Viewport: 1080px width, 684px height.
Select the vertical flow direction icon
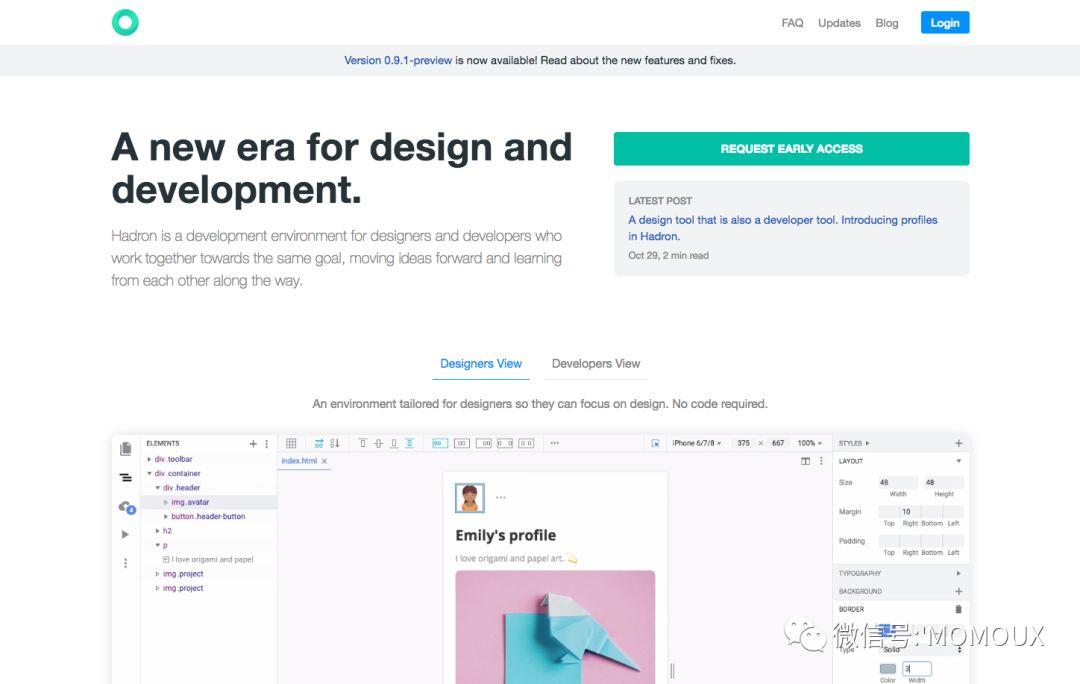(335, 443)
